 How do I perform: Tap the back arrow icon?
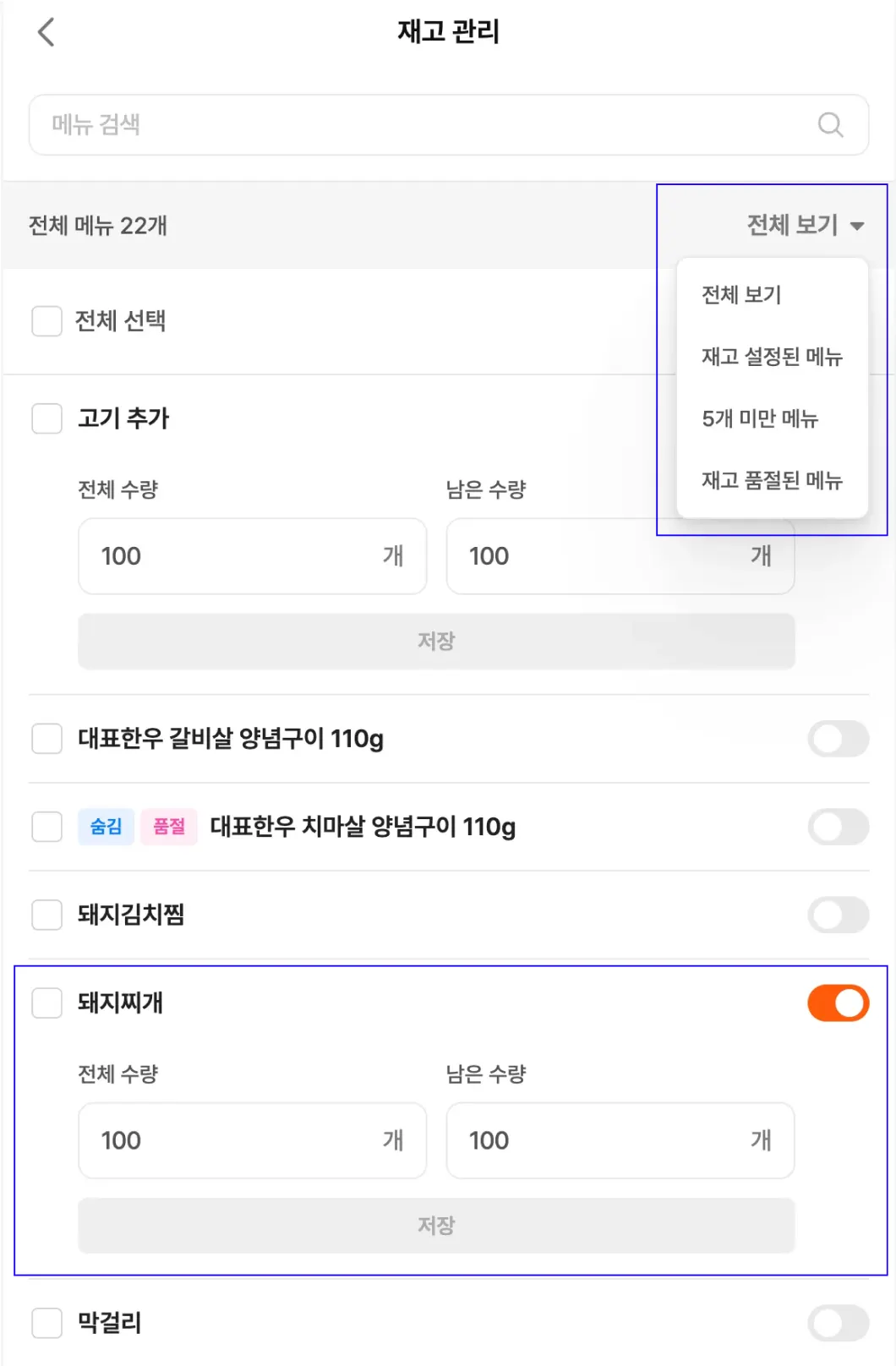coord(46,33)
